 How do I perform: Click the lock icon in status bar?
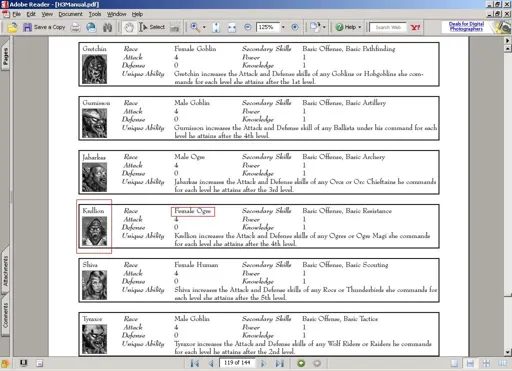tap(5, 363)
